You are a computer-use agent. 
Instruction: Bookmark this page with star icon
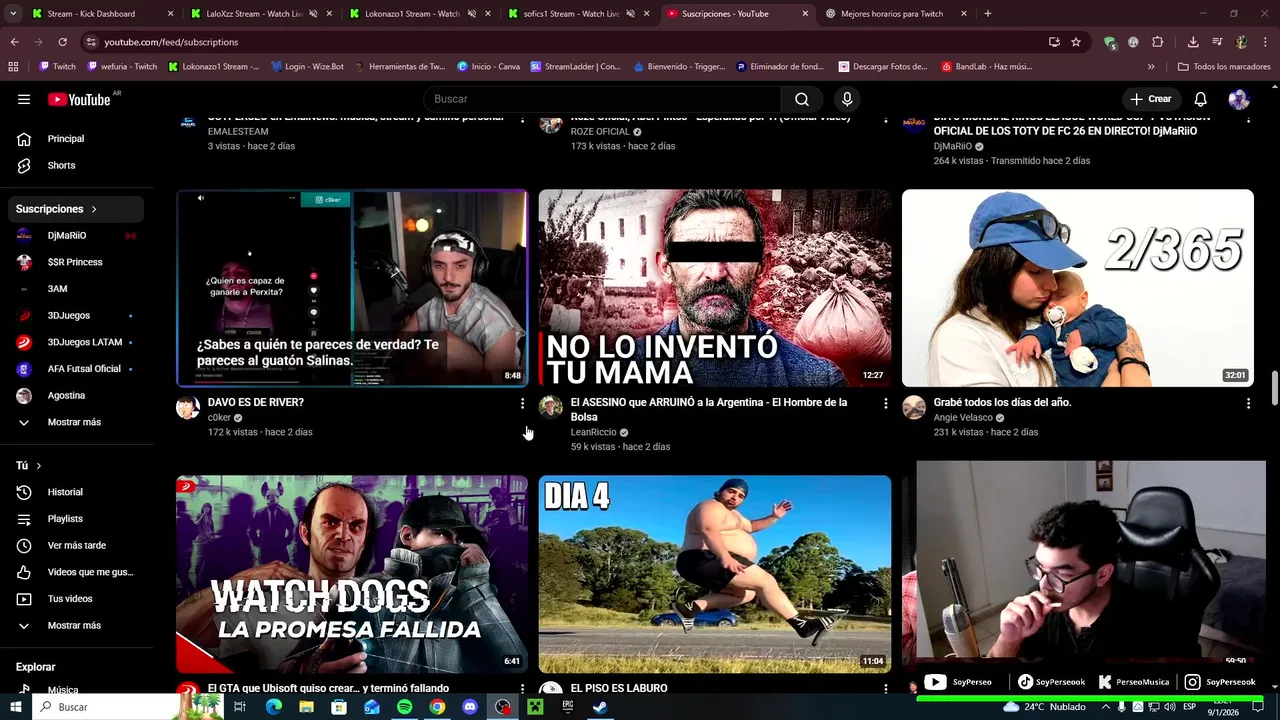1076,42
